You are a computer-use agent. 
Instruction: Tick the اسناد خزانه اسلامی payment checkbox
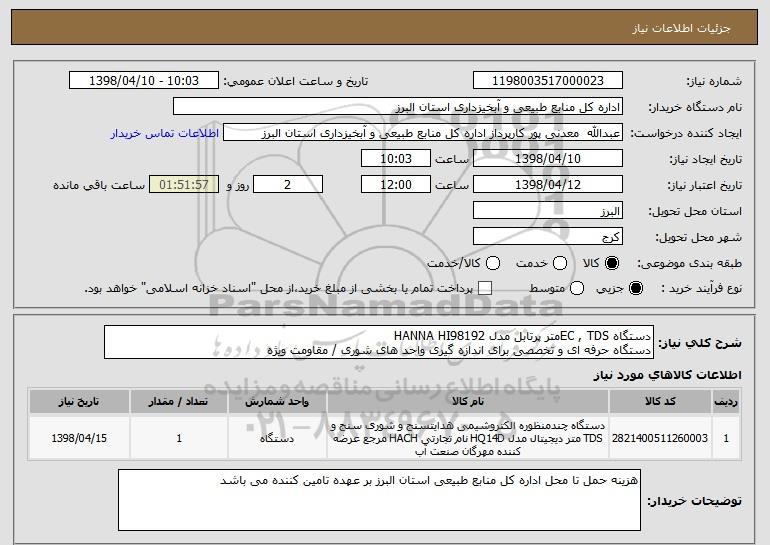pyautogui.click(x=485, y=288)
